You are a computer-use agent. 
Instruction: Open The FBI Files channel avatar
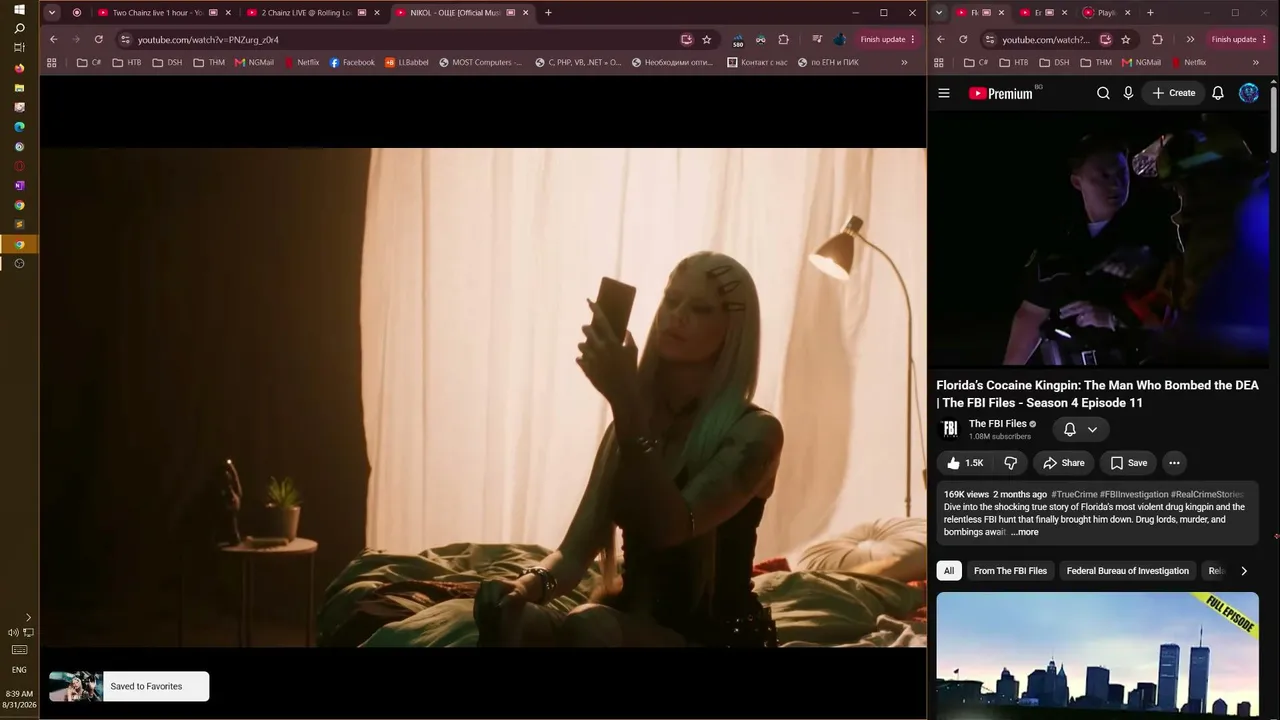pos(950,429)
